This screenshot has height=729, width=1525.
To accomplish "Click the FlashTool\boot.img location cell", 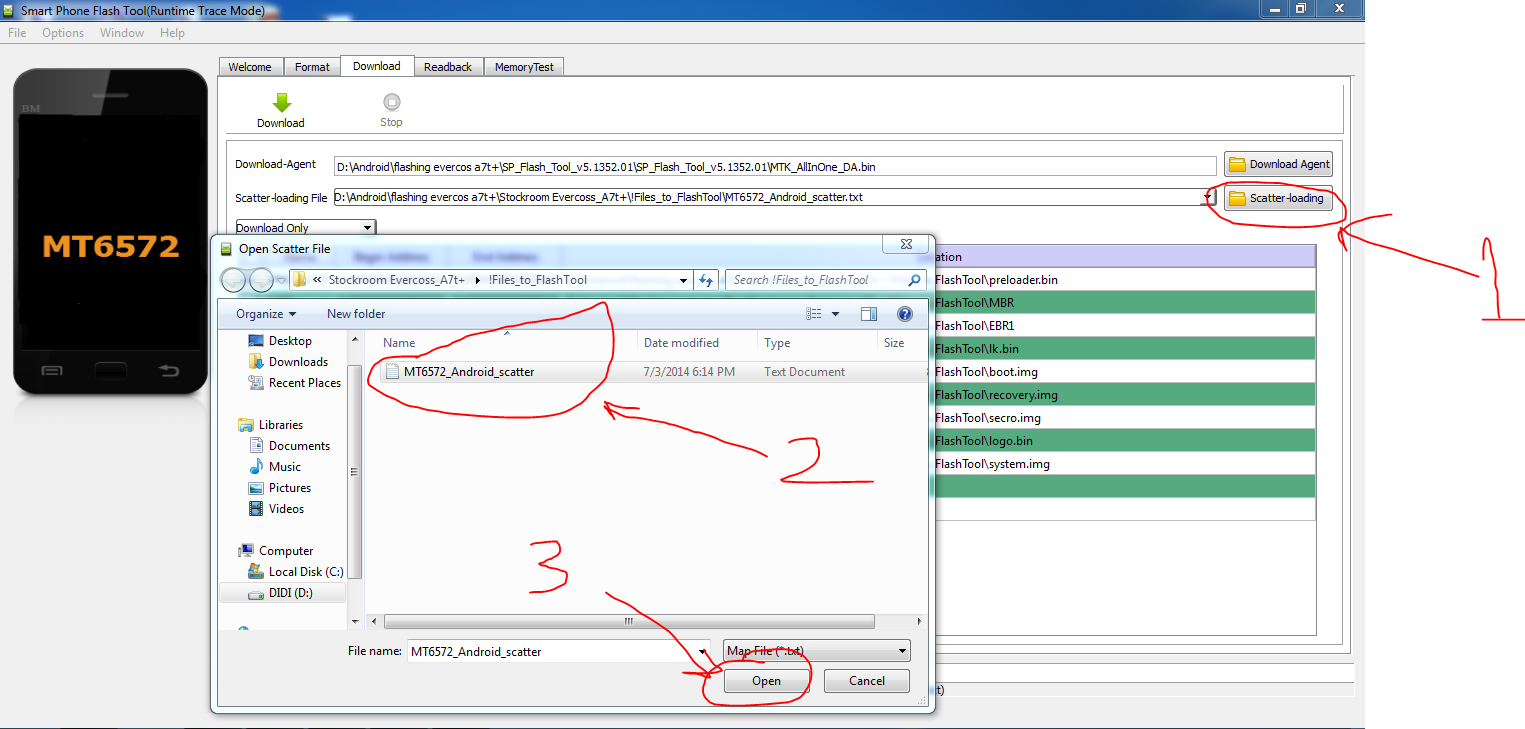I will (x=1123, y=372).
